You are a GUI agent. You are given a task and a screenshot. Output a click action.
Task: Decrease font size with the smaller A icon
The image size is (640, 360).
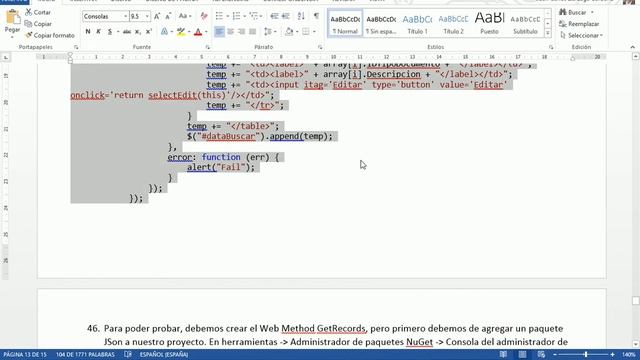click(x=168, y=16)
